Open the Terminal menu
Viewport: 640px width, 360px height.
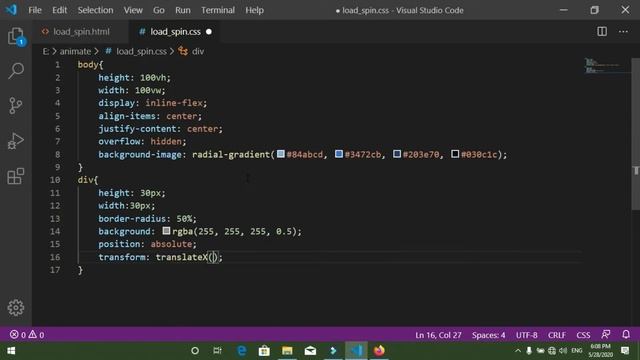[218, 10]
